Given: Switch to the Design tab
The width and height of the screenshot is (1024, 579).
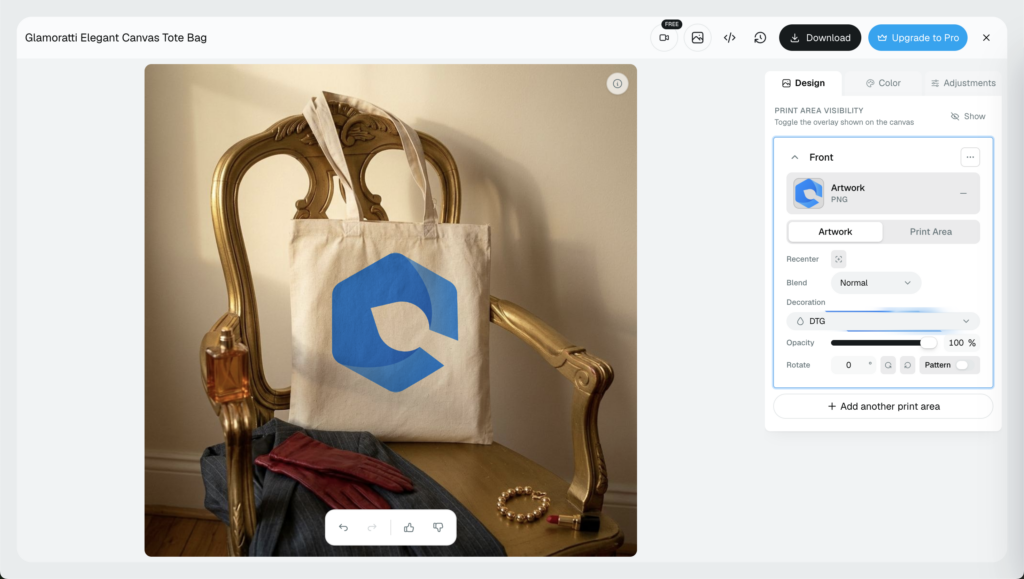Looking at the screenshot, I should click(803, 83).
